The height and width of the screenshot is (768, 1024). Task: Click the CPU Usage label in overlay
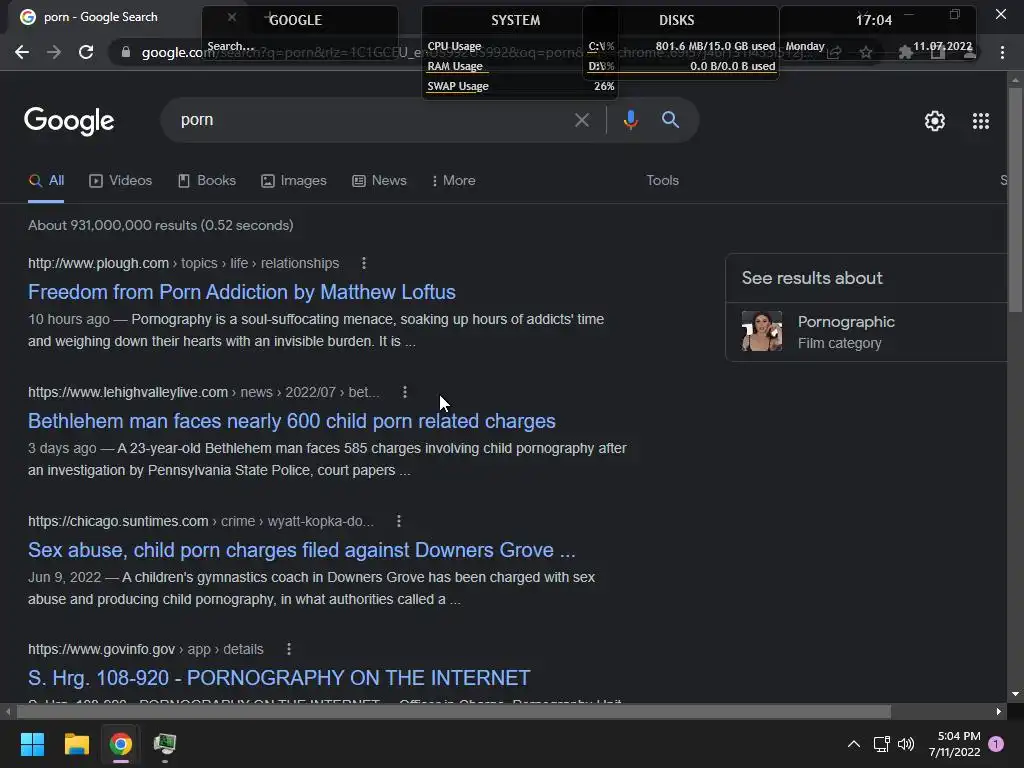(454, 46)
